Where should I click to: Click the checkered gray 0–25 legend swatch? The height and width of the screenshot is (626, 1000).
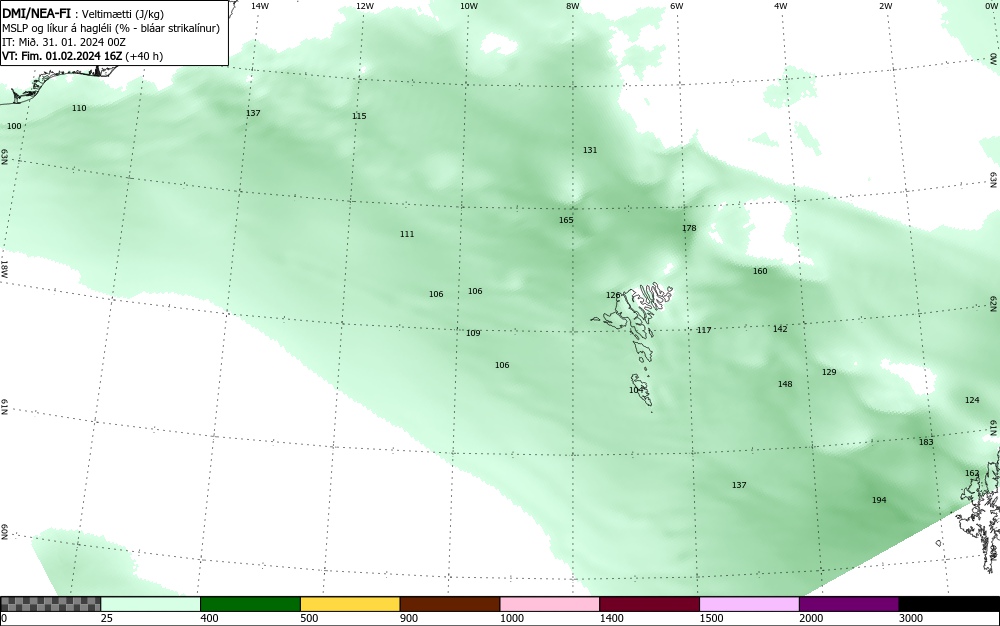tap(50, 604)
